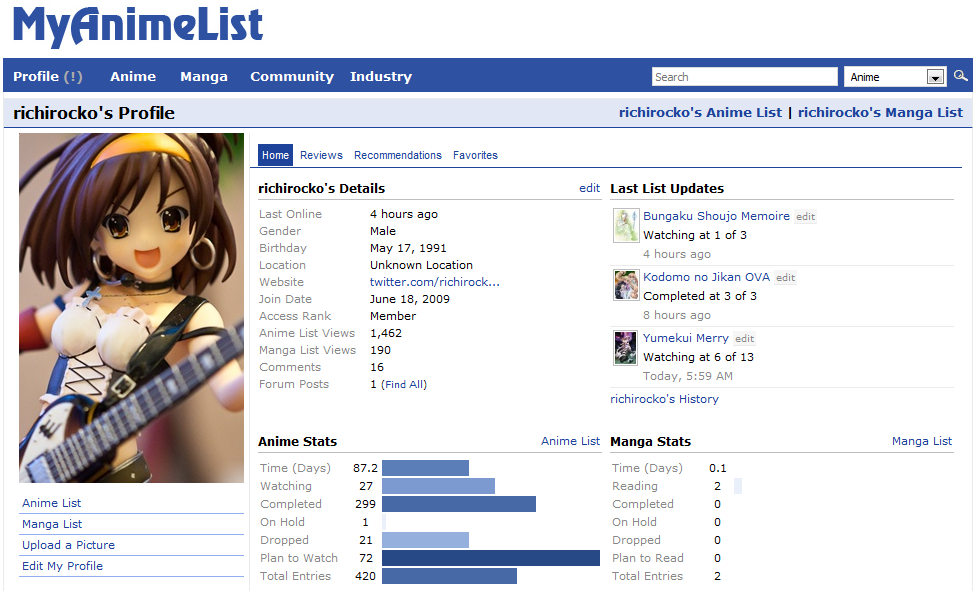Click the Time (Days) anime stats bar
The height and width of the screenshot is (591, 979).
[x=425, y=468]
